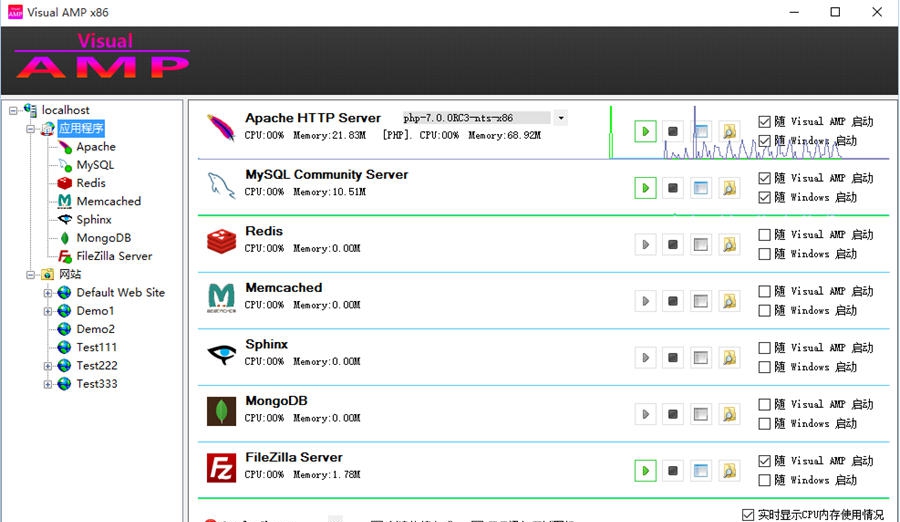Expand the Default Web Site node

pos(48,293)
